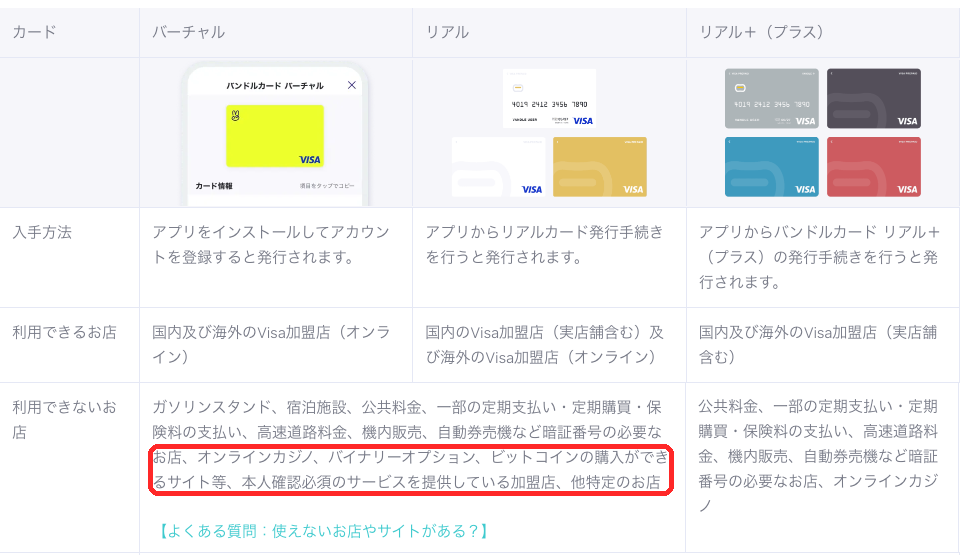Click the white real card with card number

549,99
